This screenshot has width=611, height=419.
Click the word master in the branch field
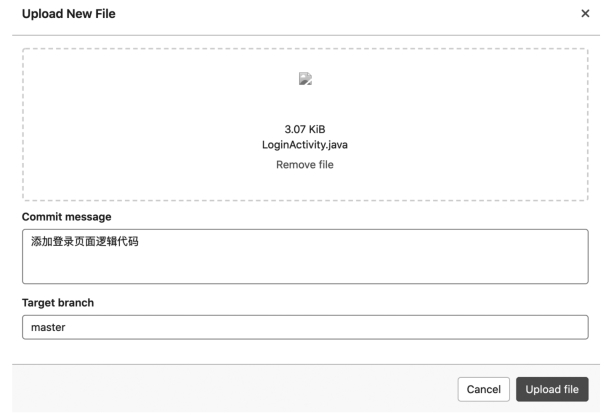pos(48,327)
